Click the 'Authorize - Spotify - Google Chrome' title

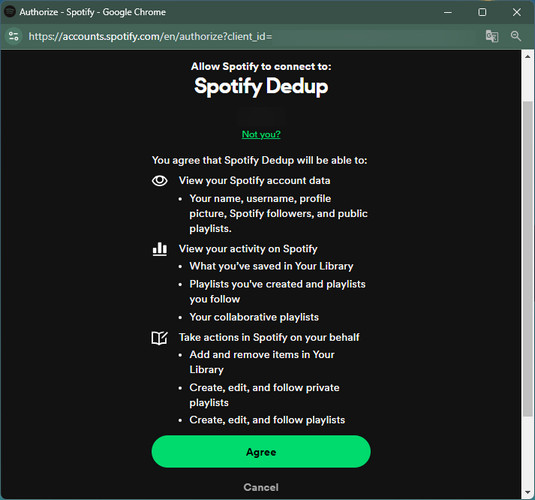click(x=92, y=12)
